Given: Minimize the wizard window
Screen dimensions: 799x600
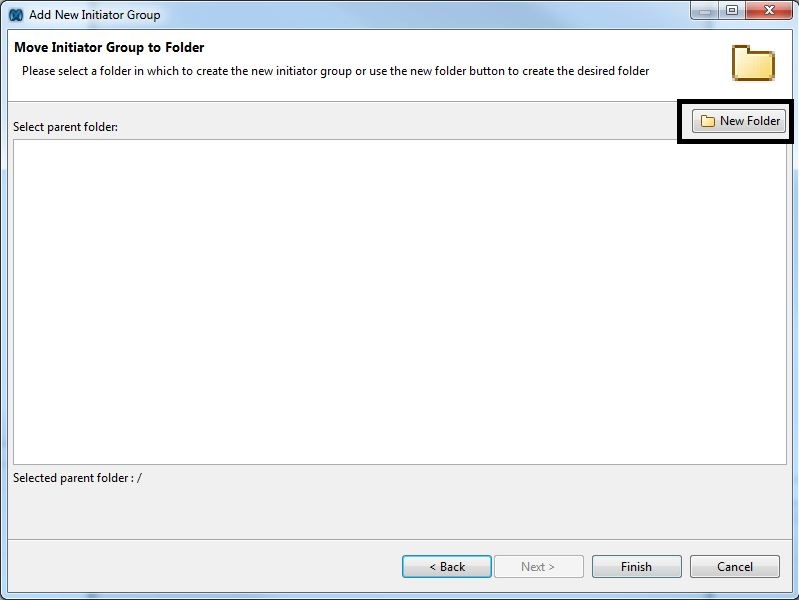Looking at the screenshot, I should [x=704, y=11].
